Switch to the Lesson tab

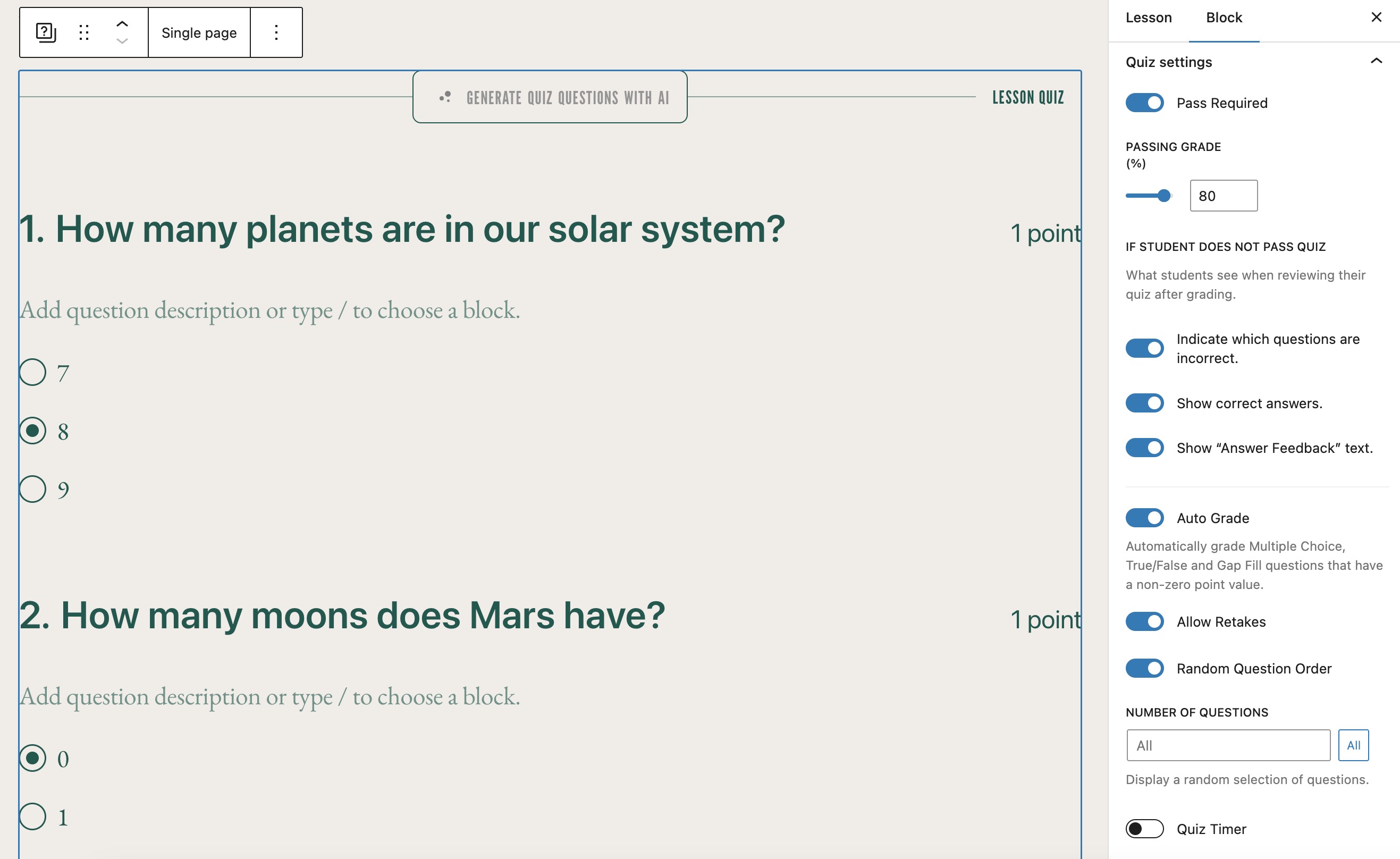[x=1148, y=18]
